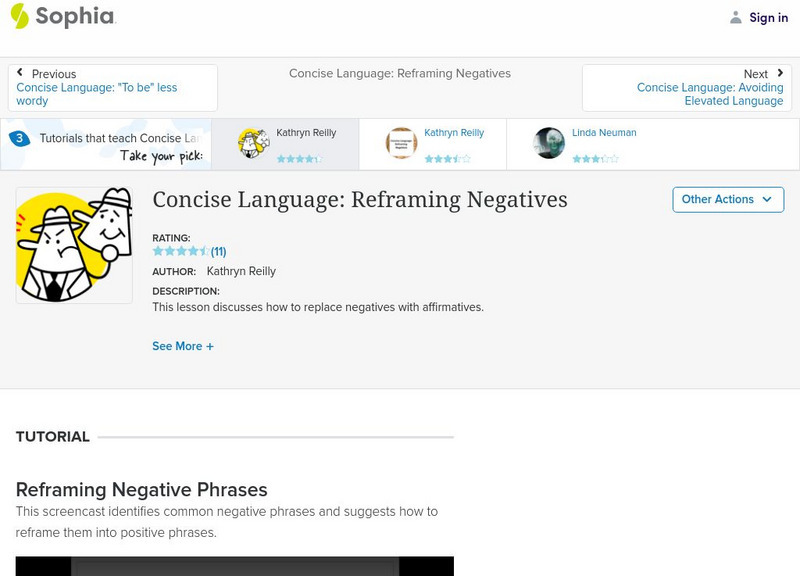Screen dimensions: 800x576
Task: Click the Sign in person icon
Action: click(x=735, y=17)
